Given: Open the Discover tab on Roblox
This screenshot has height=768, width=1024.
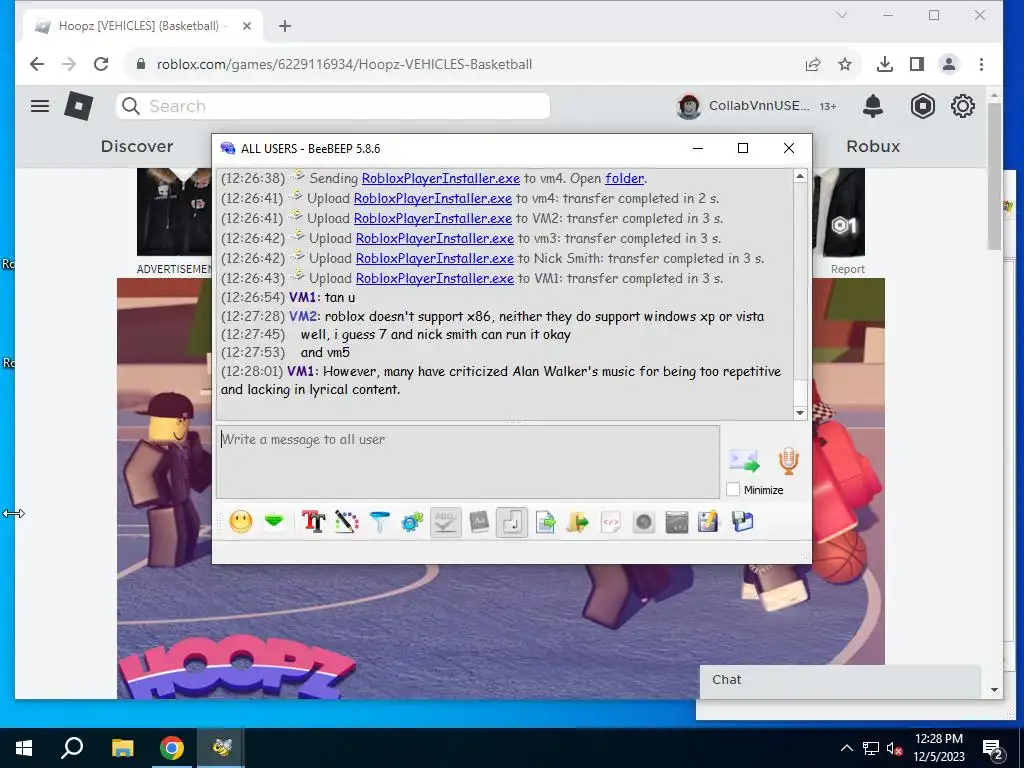Looking at the screenshot, I should coord(137,146).
